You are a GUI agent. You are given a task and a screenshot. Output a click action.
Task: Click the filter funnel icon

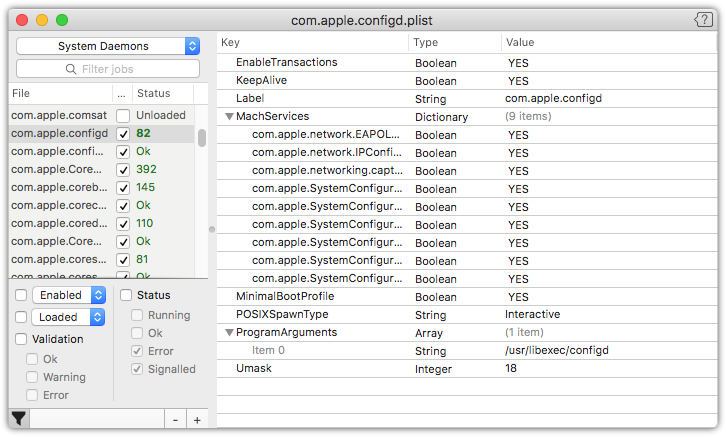pos(18,419)
